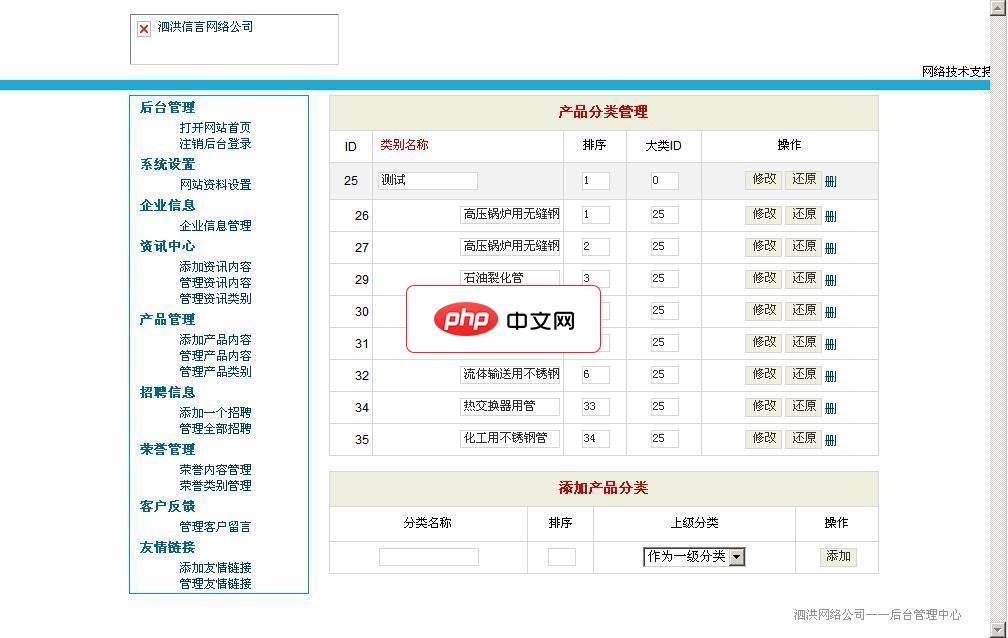Click 添加一个招聘 under 招聘信息

[217, 412]
